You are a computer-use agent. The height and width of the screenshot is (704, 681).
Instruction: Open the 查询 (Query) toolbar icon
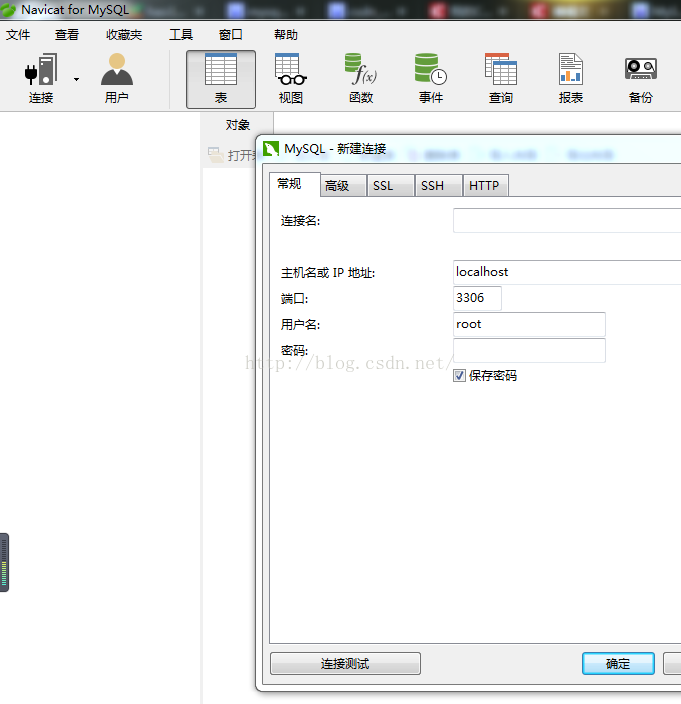501,79
